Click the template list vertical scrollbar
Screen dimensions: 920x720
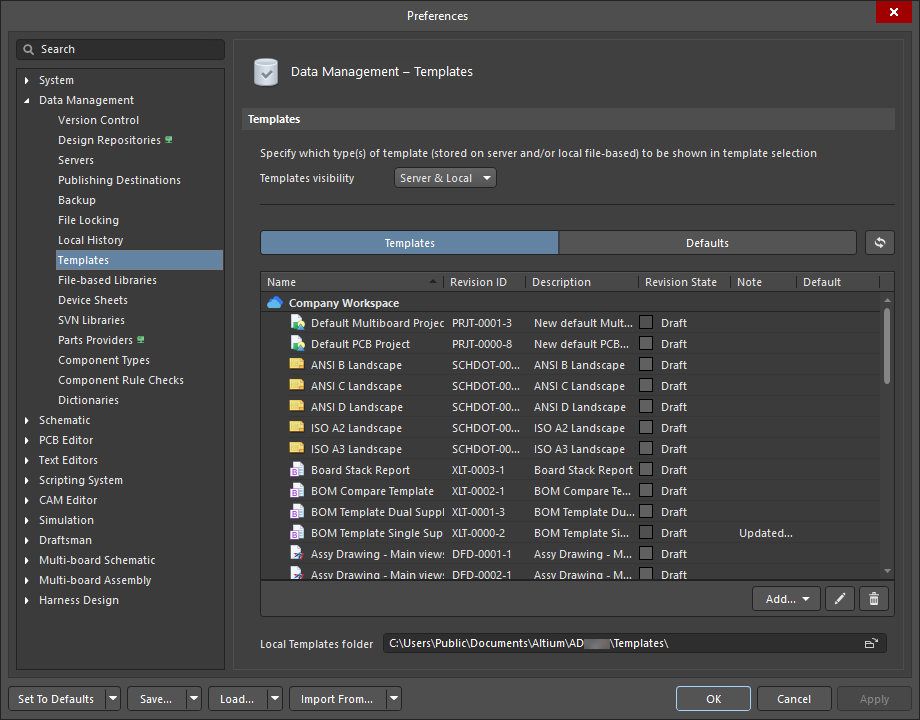(x=886, y=345)
